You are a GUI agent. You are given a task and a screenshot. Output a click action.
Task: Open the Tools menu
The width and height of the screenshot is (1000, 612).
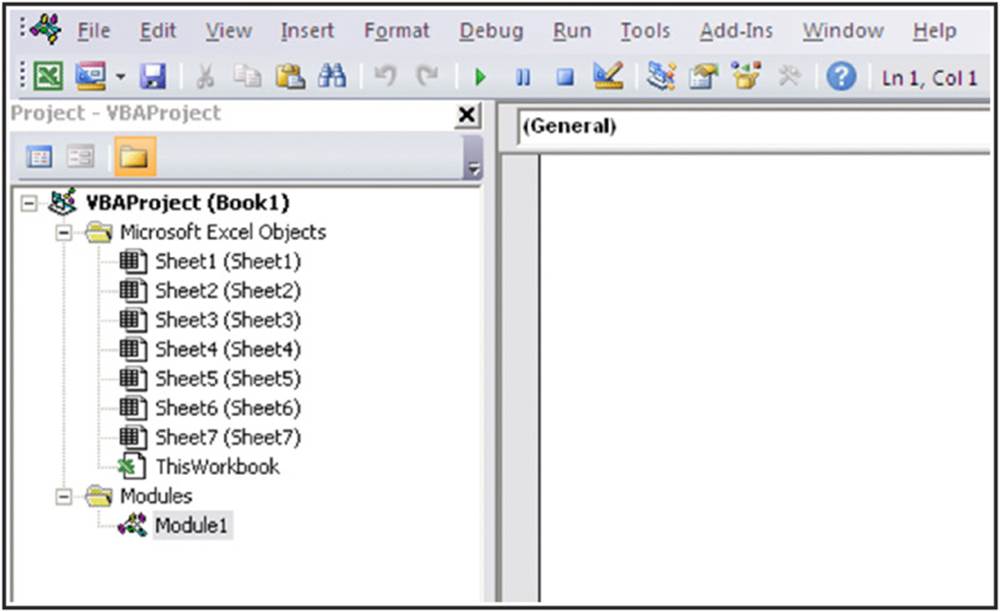[x=645, y=31]
